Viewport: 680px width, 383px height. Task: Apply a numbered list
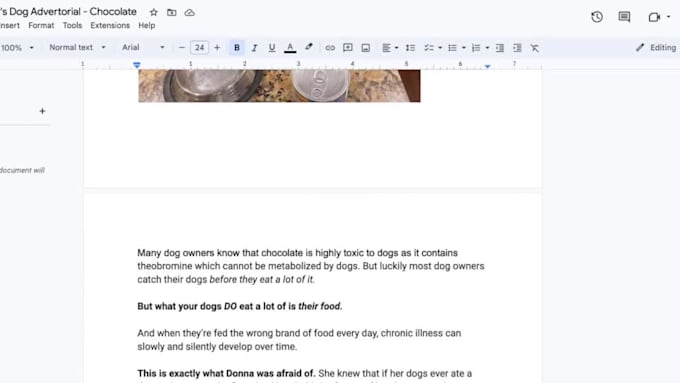[476, 48]
